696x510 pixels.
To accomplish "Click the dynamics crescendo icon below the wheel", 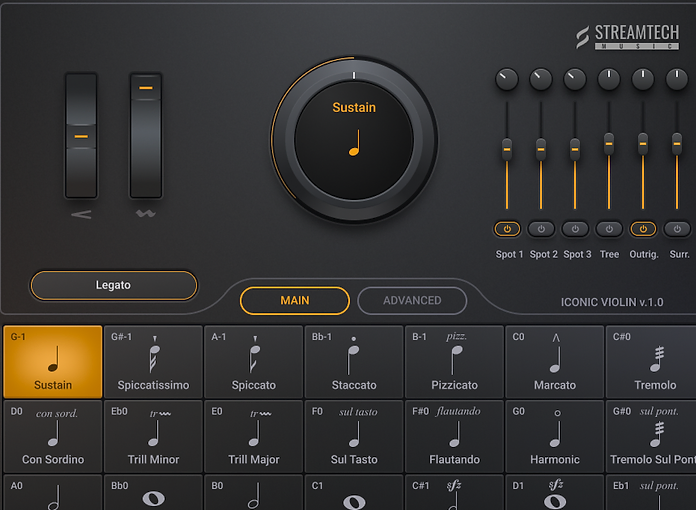I will coord(81,214).
